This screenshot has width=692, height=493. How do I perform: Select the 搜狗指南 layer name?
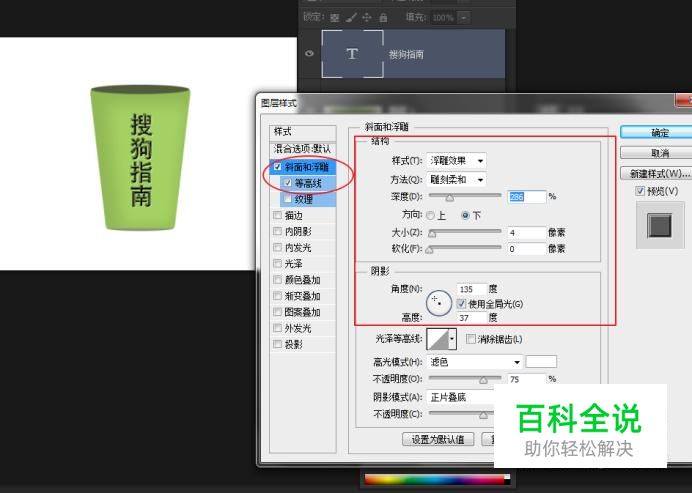tap(406, 54)
